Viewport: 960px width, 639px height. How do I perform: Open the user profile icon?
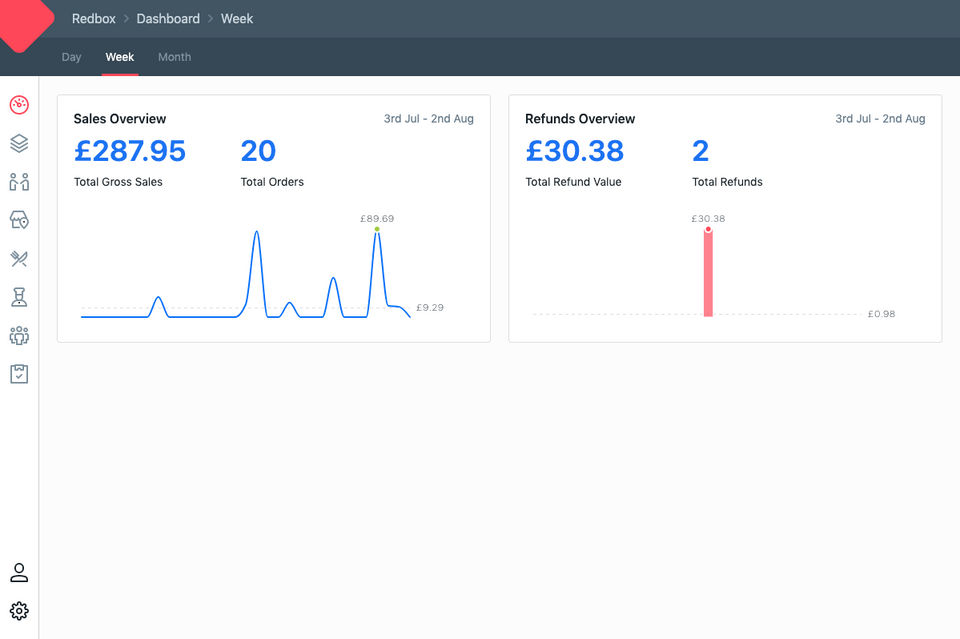tap(19, 572)
